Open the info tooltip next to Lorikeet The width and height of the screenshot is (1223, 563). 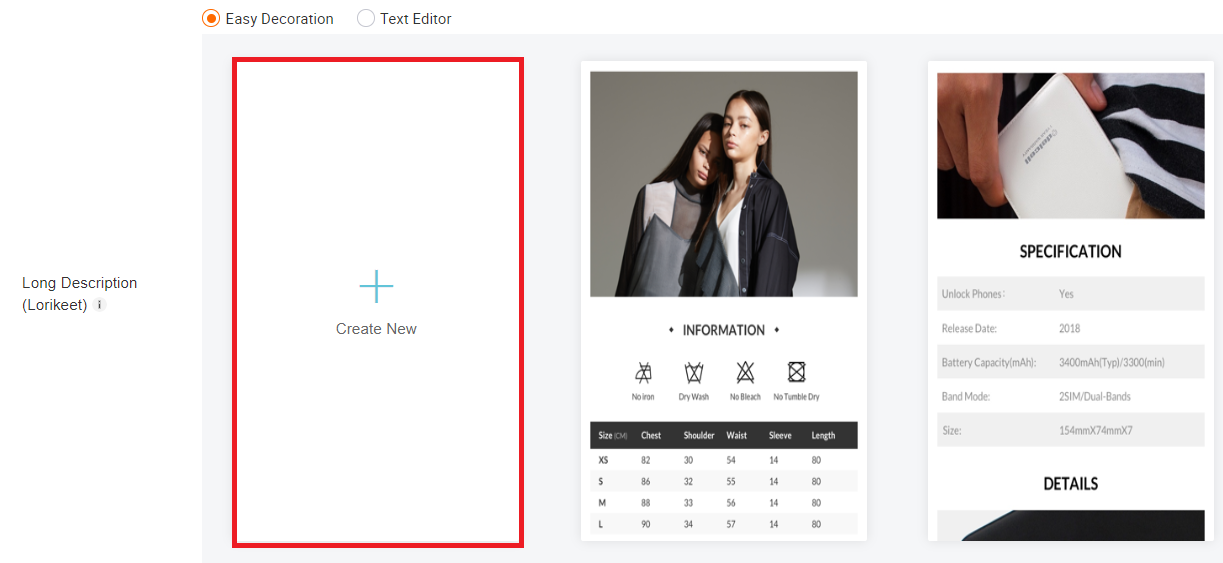(x=100, y=305)
